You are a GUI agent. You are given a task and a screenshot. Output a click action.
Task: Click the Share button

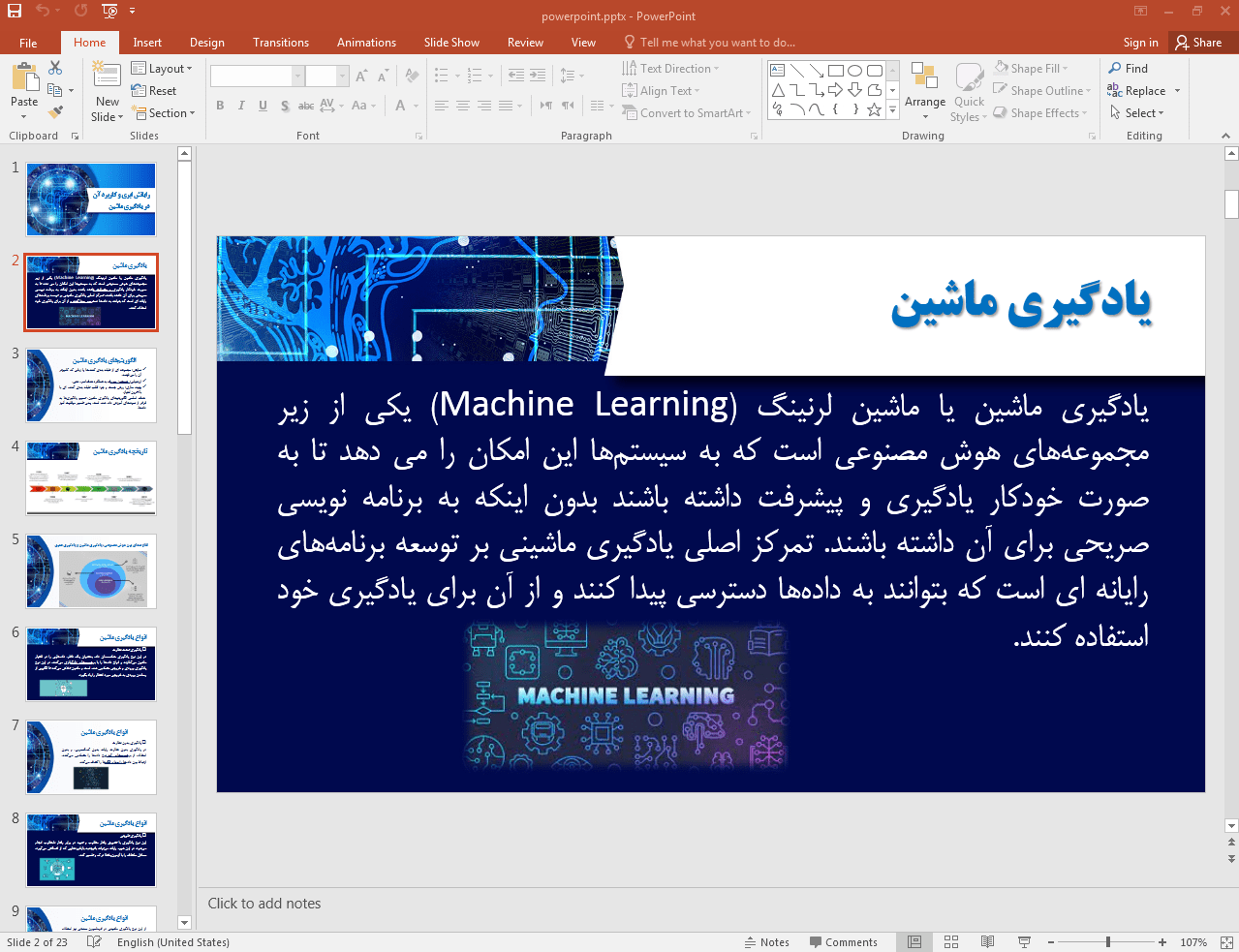pos(1198,43)
